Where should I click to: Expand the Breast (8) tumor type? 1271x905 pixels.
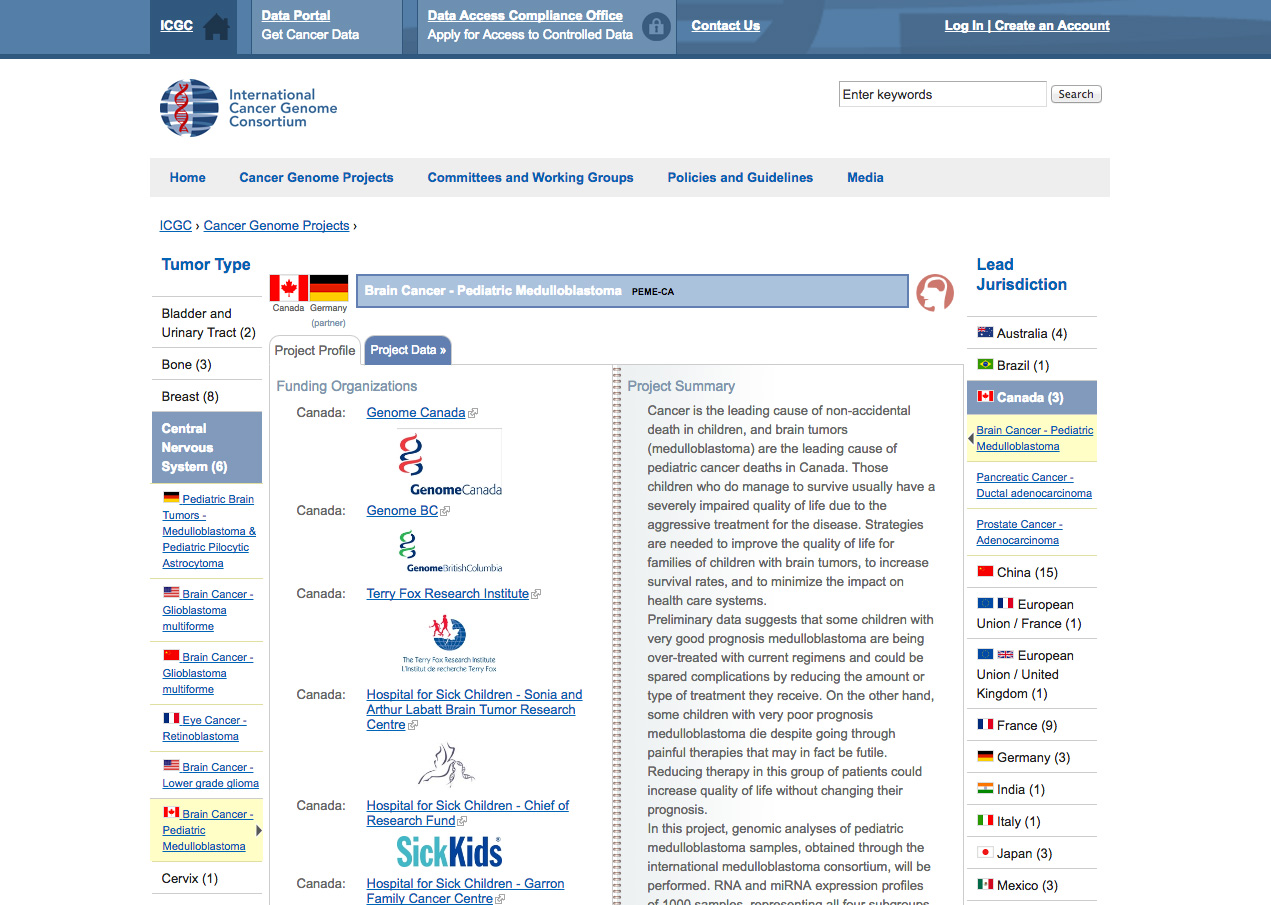[x=190, y=396]
